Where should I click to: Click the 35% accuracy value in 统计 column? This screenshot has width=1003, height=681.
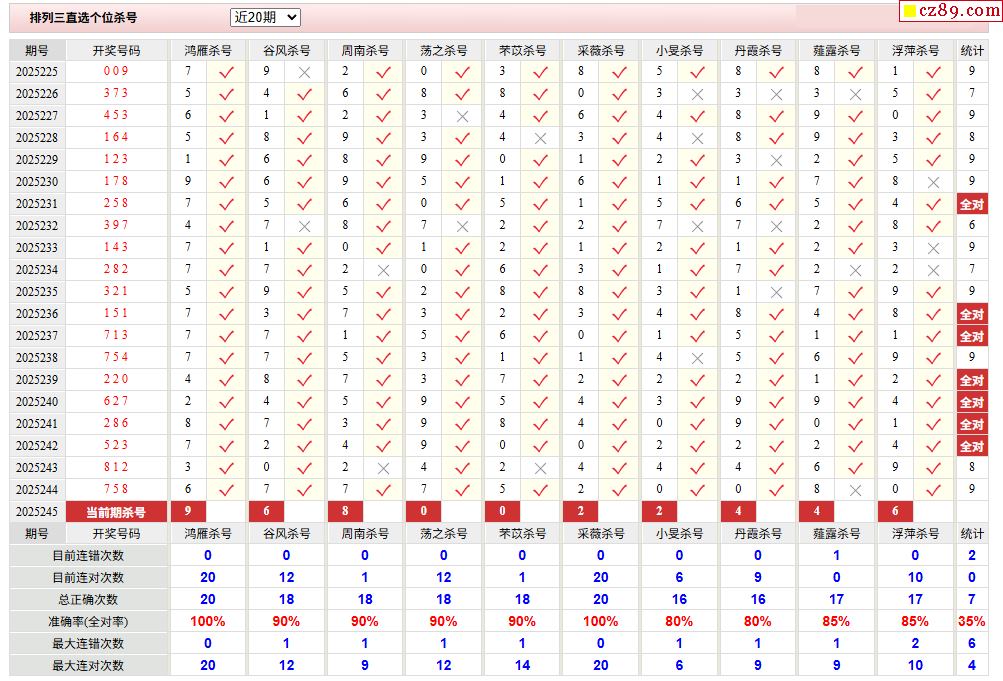pos(972,621)
